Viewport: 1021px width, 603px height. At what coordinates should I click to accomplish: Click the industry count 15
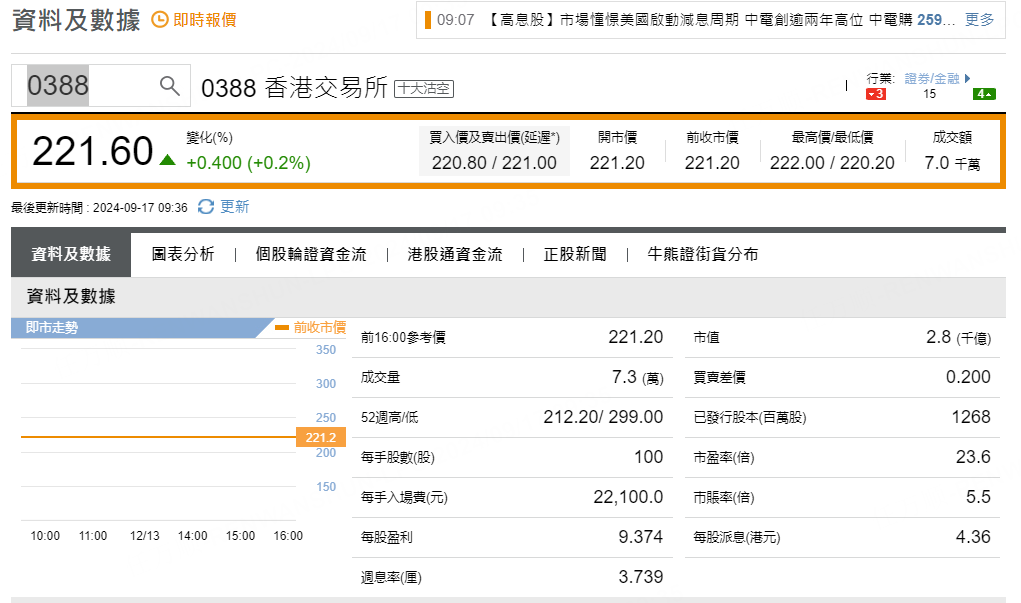(929, 94)
